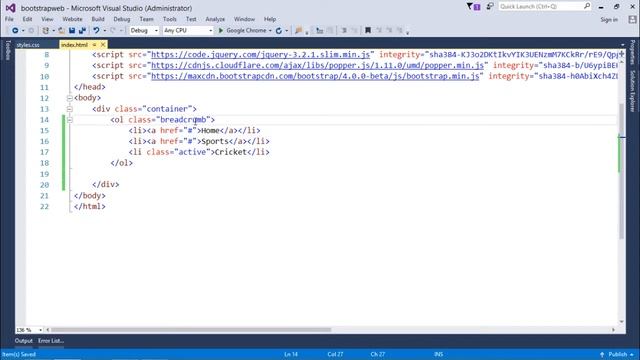Open the jquery slim script URL link
The height and width of the screenshot is (360, 640).
(x=260, y=55)
